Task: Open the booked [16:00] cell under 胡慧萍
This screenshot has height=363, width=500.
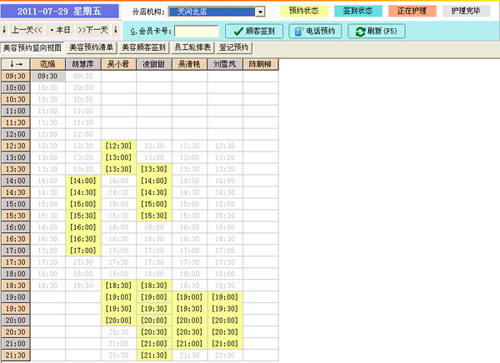Action: click(x=83, y=227)
